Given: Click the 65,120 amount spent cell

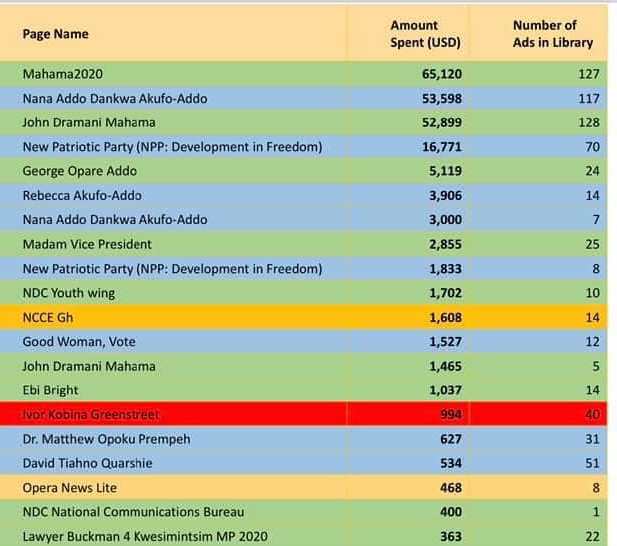Looking at the screenshot, I should pyautogui.click(x=438, y=74).
